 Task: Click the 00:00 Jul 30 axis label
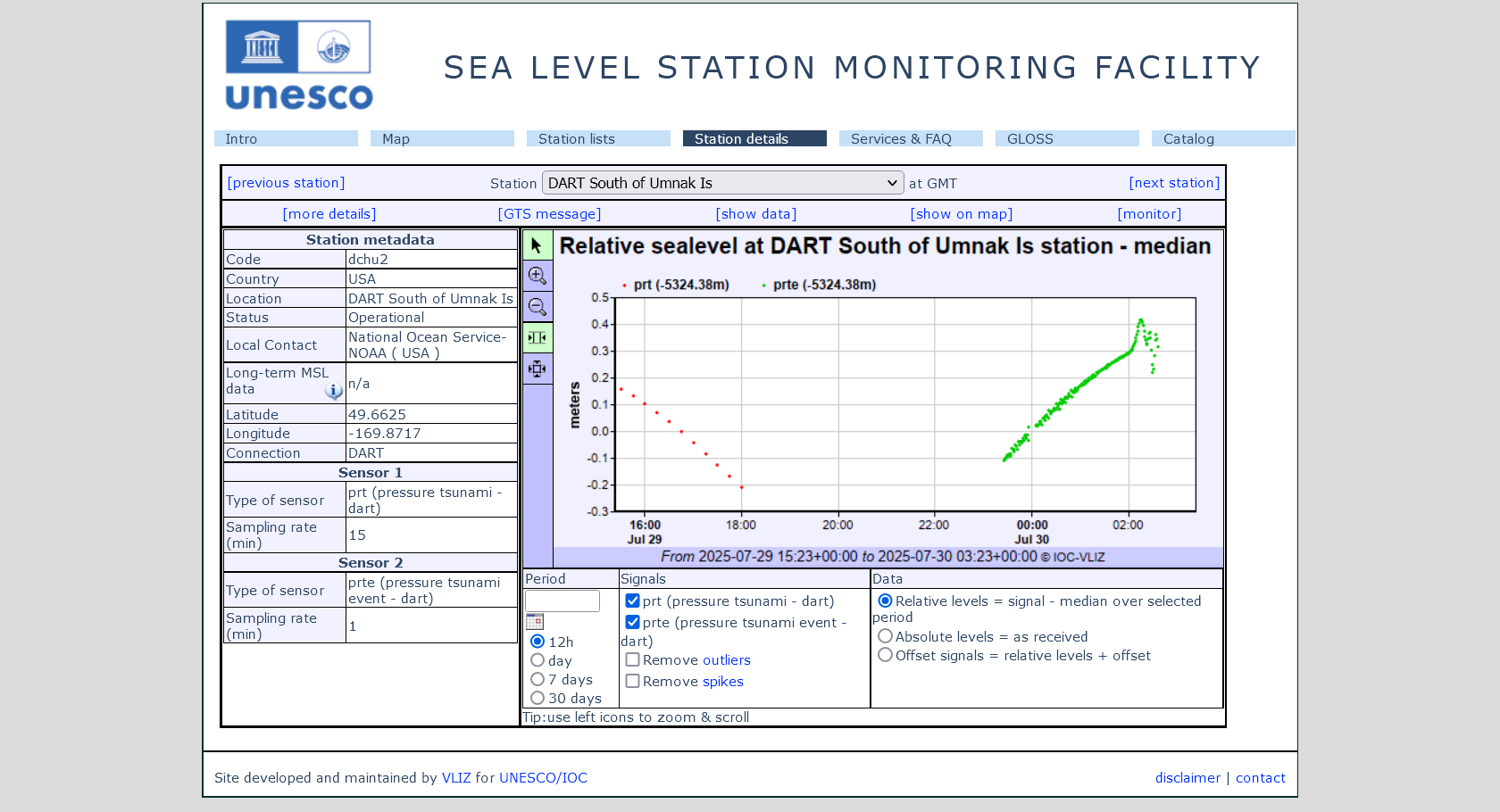point(1032,532)
